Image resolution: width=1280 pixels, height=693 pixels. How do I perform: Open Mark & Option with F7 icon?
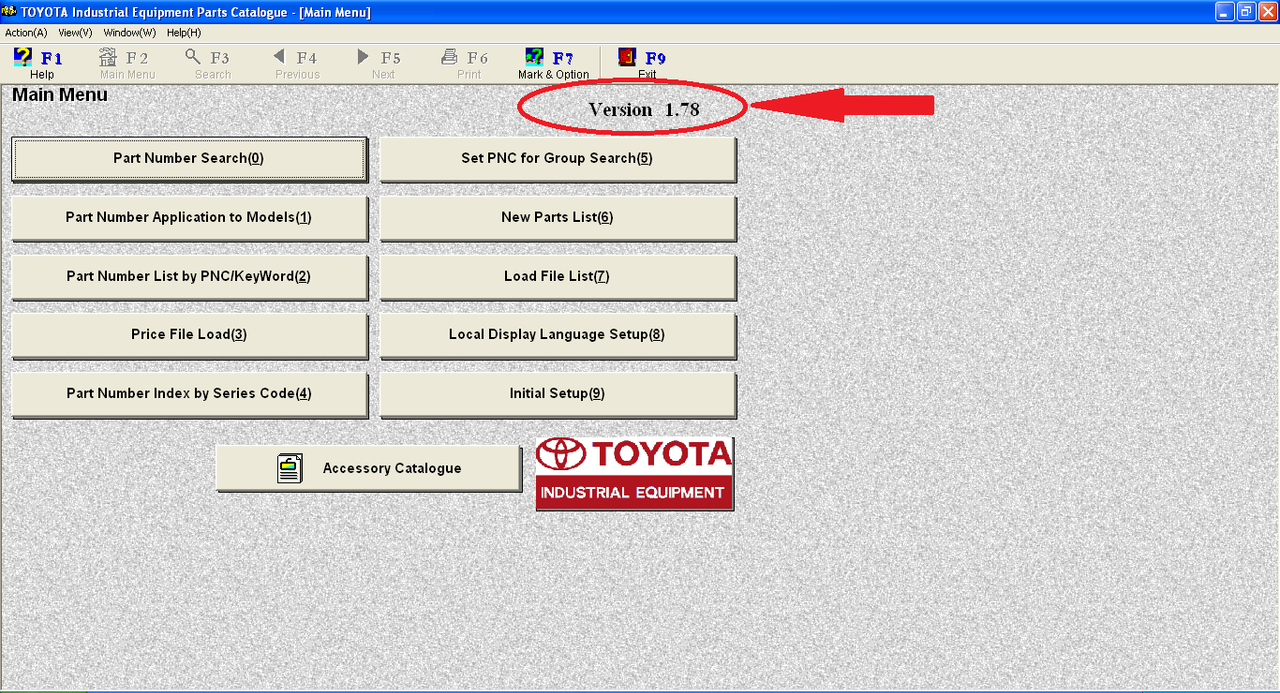[535, 57]
